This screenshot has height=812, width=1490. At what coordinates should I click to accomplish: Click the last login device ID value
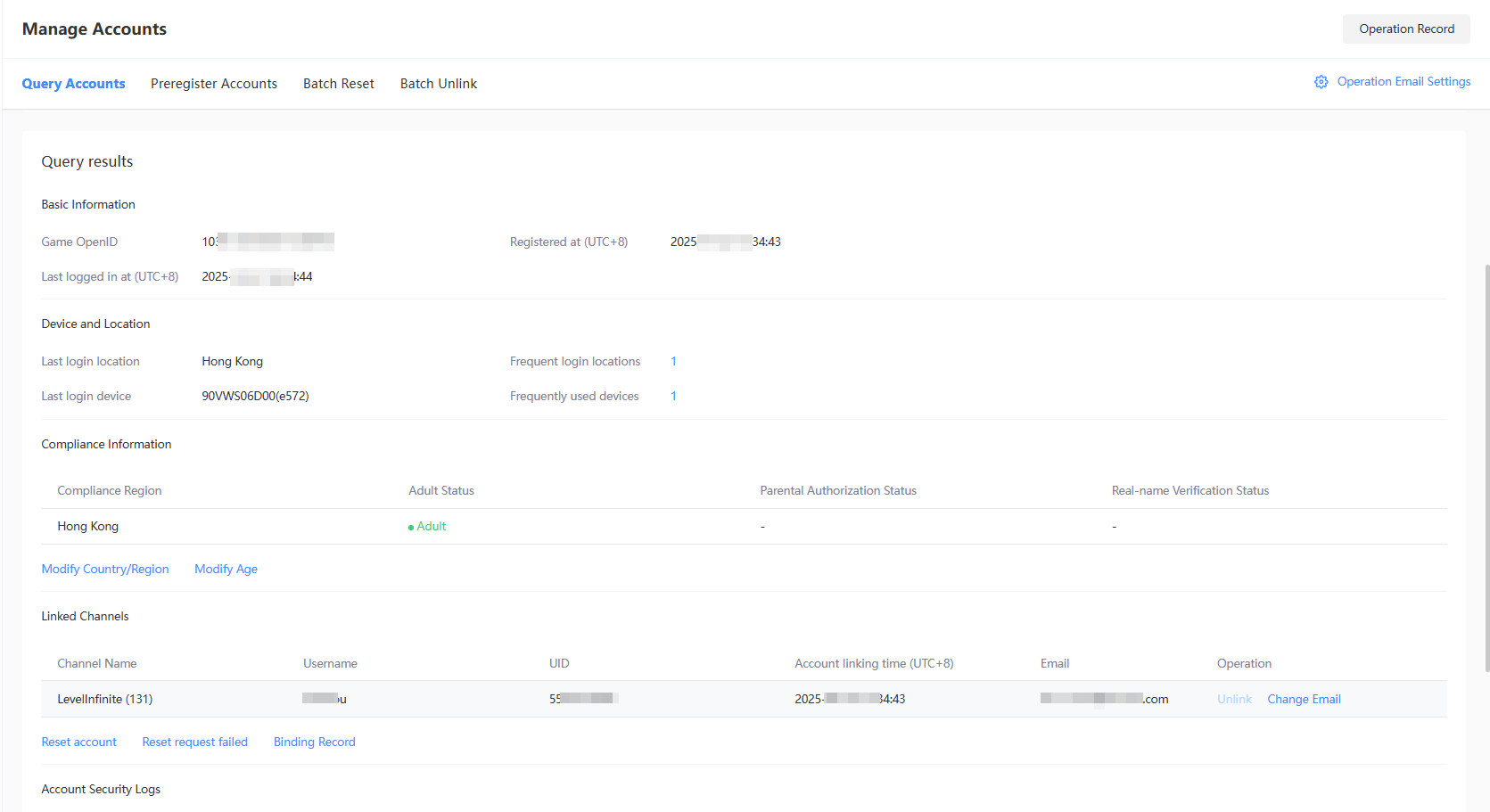pos(255,397)
